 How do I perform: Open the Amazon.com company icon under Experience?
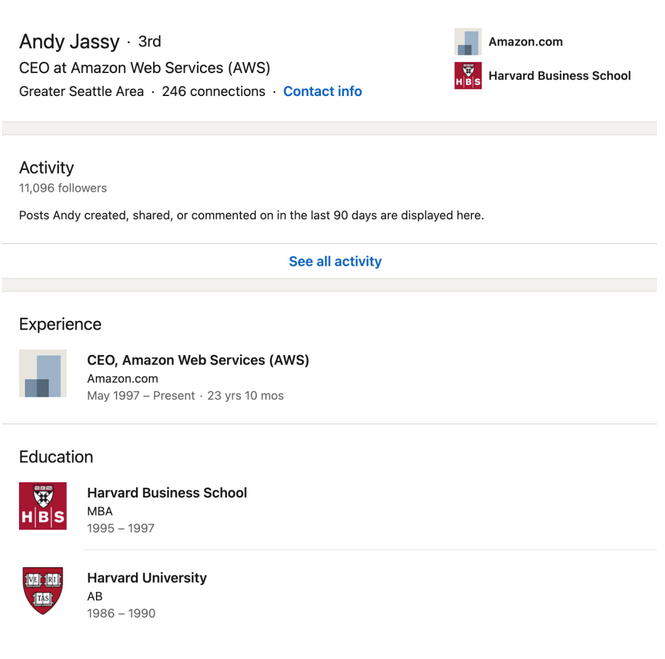coord(43,373)
